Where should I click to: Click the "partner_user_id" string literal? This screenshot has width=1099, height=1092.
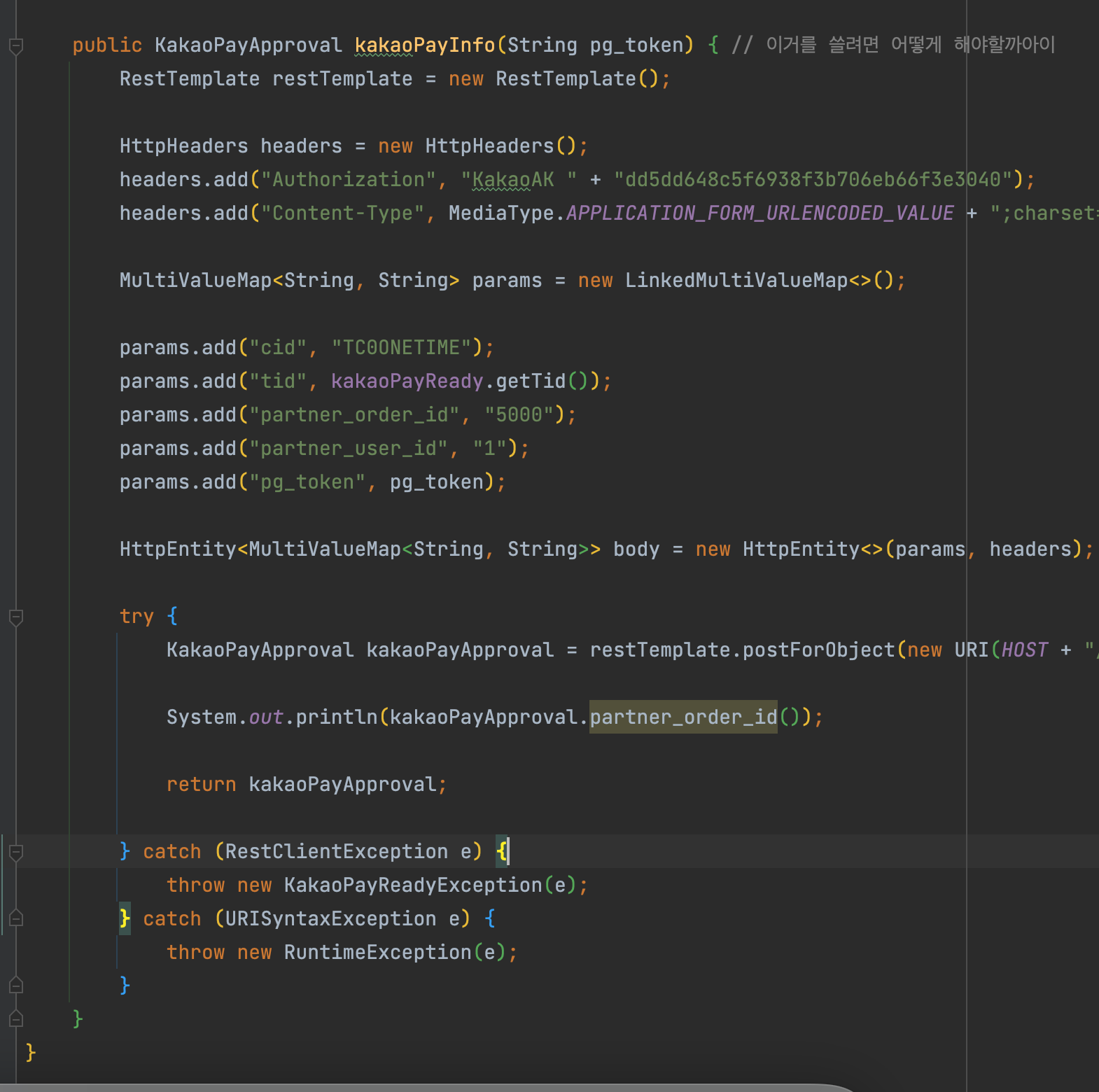[348, 448]
